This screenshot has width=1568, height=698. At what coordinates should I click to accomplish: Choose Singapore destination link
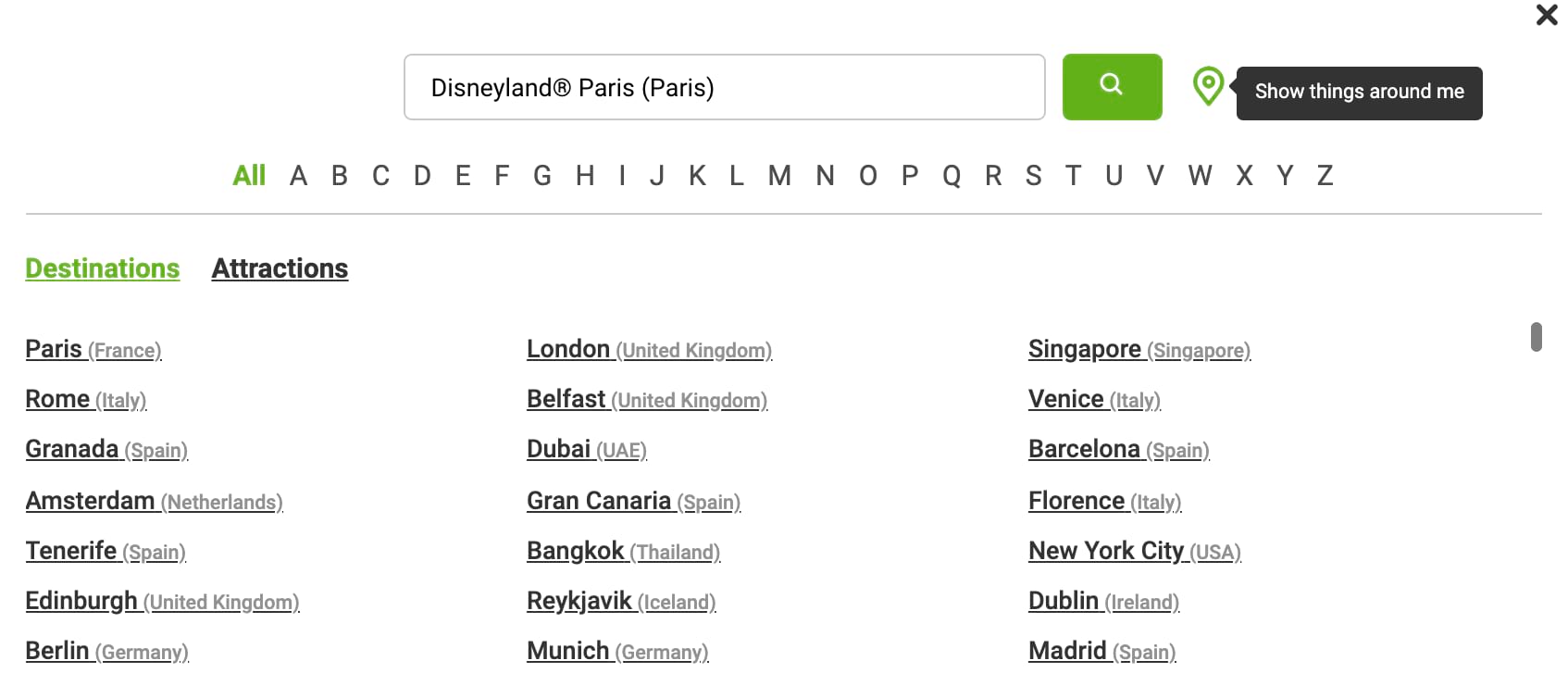(1139, 349)
